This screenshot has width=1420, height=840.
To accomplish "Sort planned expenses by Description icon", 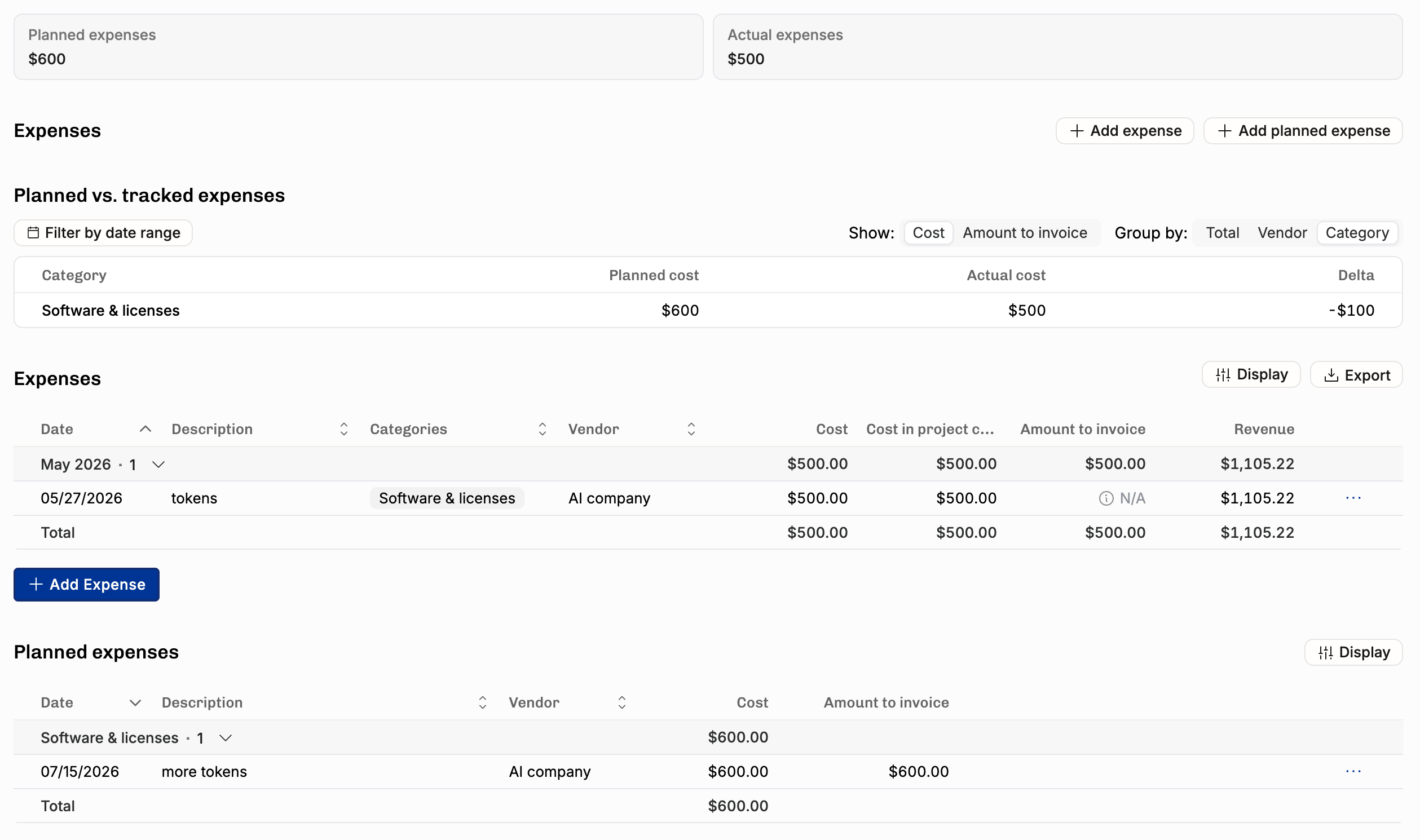I will (x=482, y=702).
